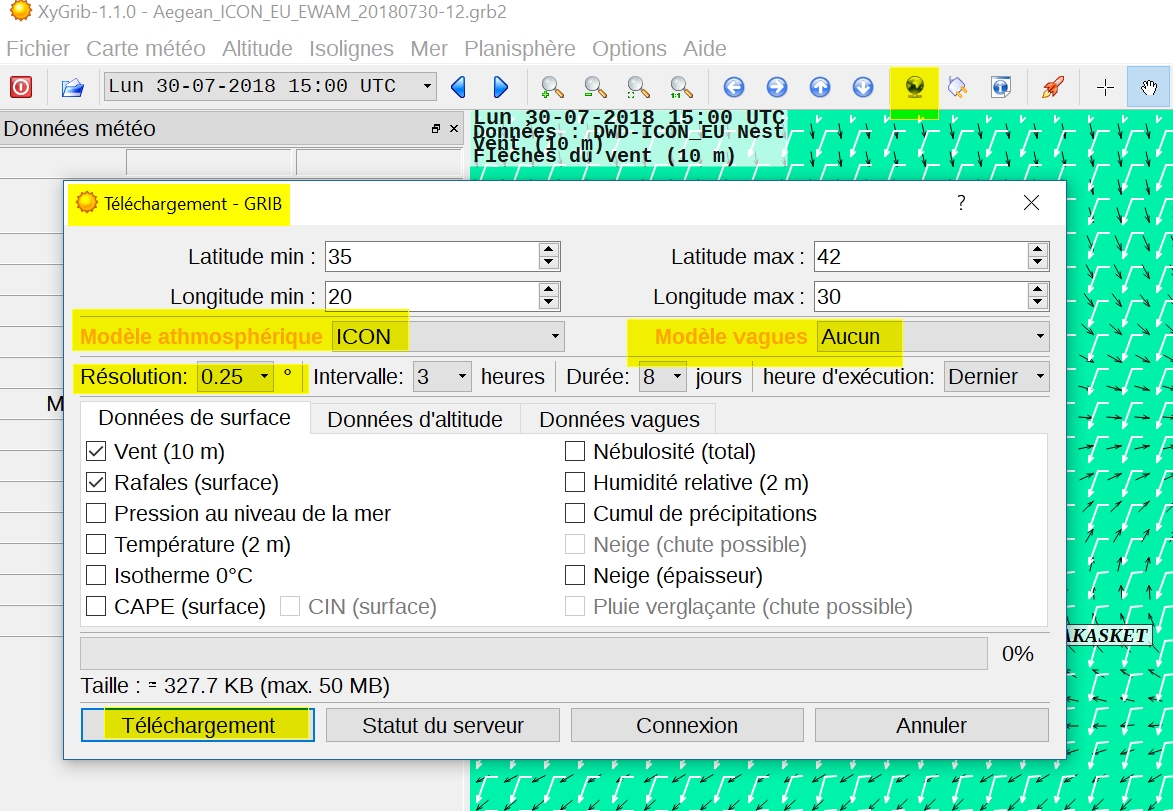Screen dimensions: 1173x811
Task: Toggle Humidité relative (2 m) checkbox
Action: tap(575, 483)
